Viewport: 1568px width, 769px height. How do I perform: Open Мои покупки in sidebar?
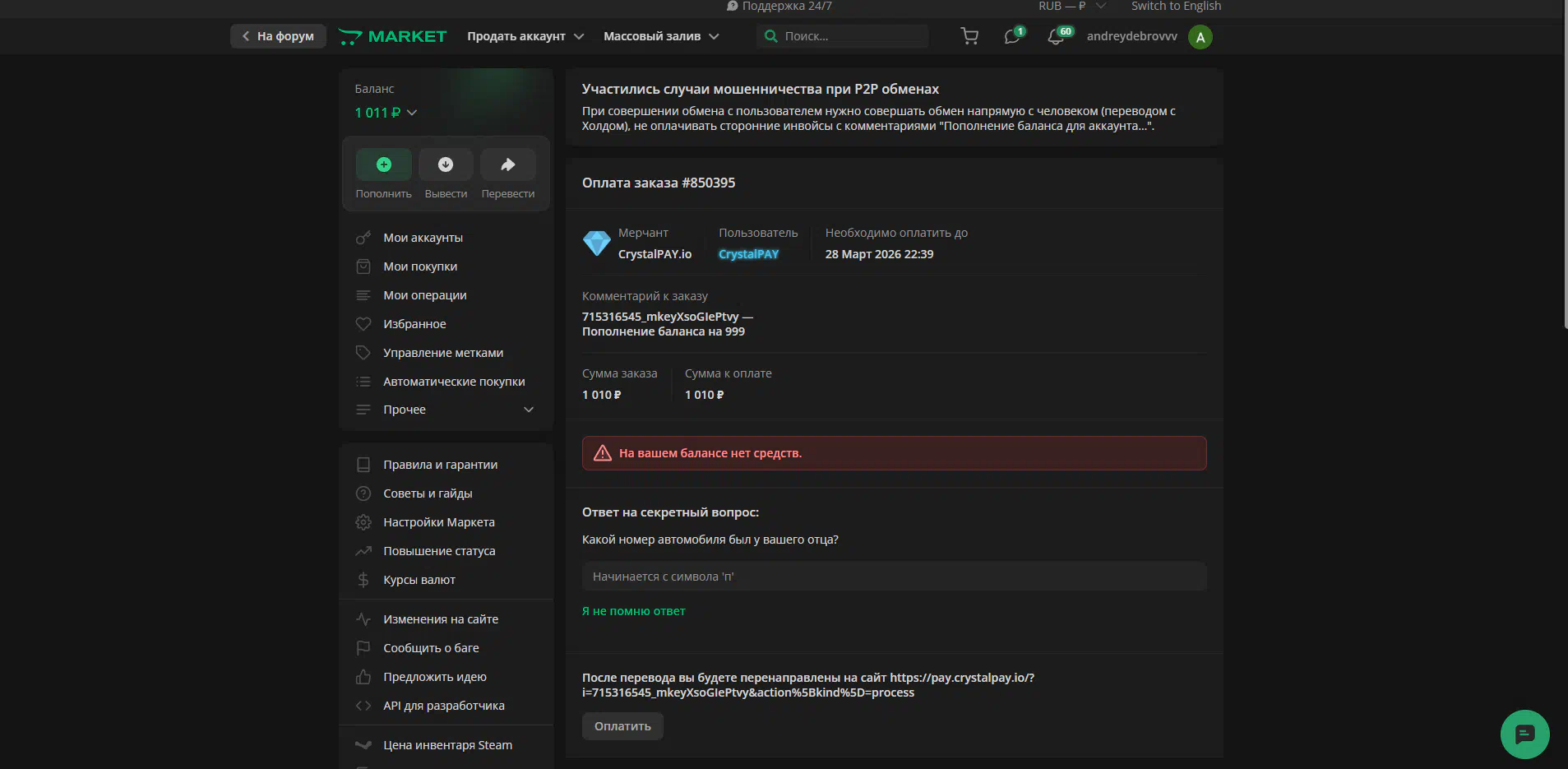point(420,266)
